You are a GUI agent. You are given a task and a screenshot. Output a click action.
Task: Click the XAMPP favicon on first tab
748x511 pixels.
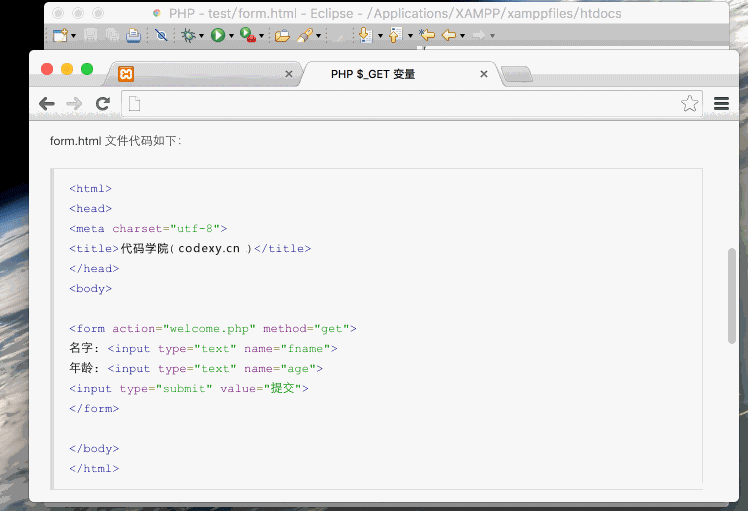pos(126,74)
